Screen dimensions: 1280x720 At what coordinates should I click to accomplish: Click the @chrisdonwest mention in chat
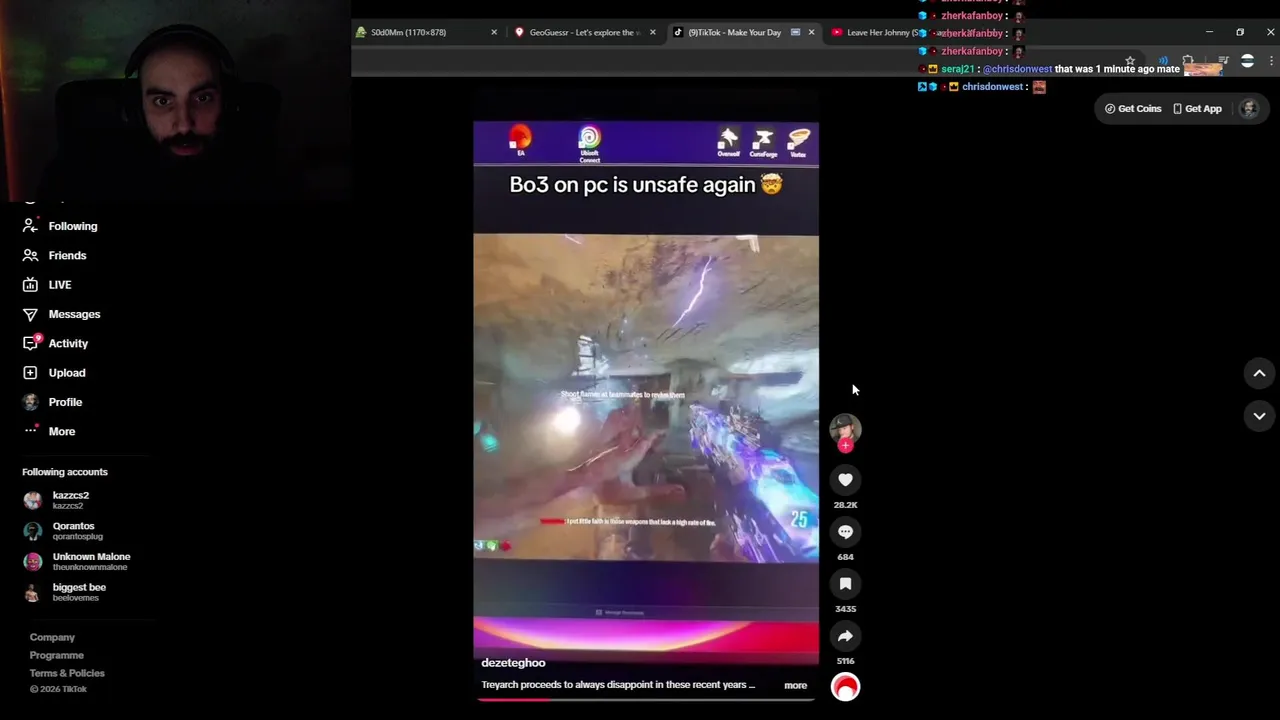click(x=1017, y=69)
